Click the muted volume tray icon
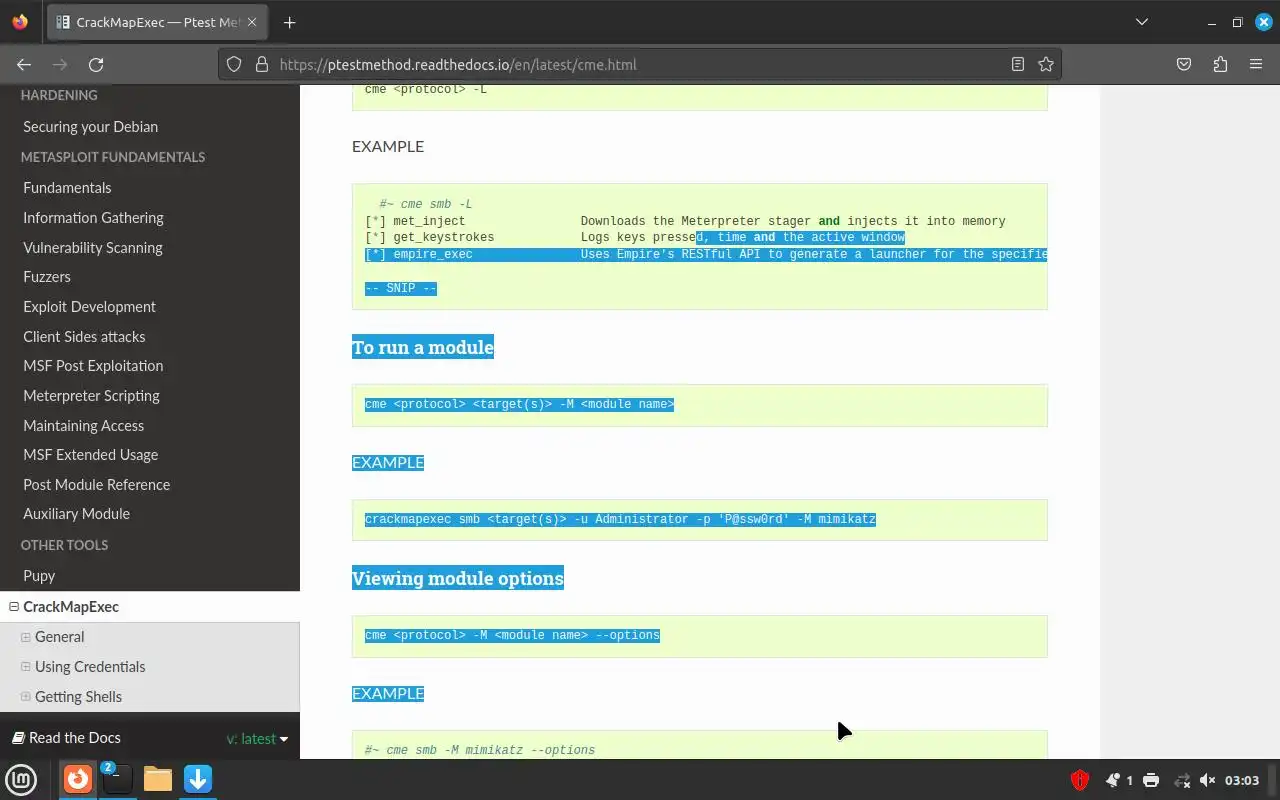 point(1208,780)
